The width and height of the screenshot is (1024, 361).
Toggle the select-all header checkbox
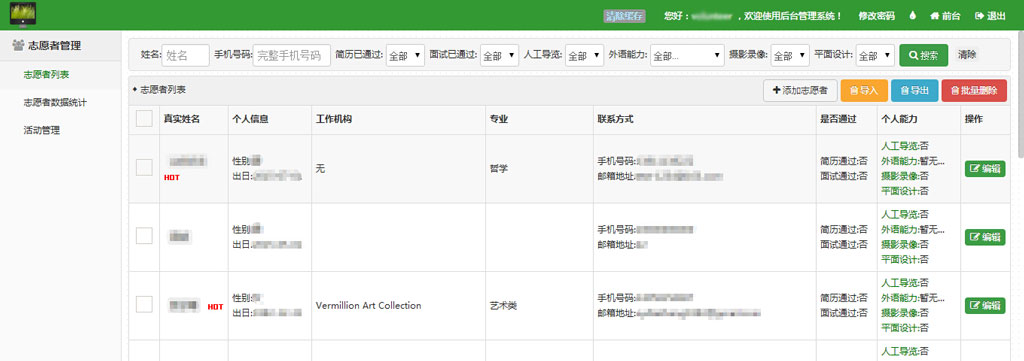coord(144,119)
